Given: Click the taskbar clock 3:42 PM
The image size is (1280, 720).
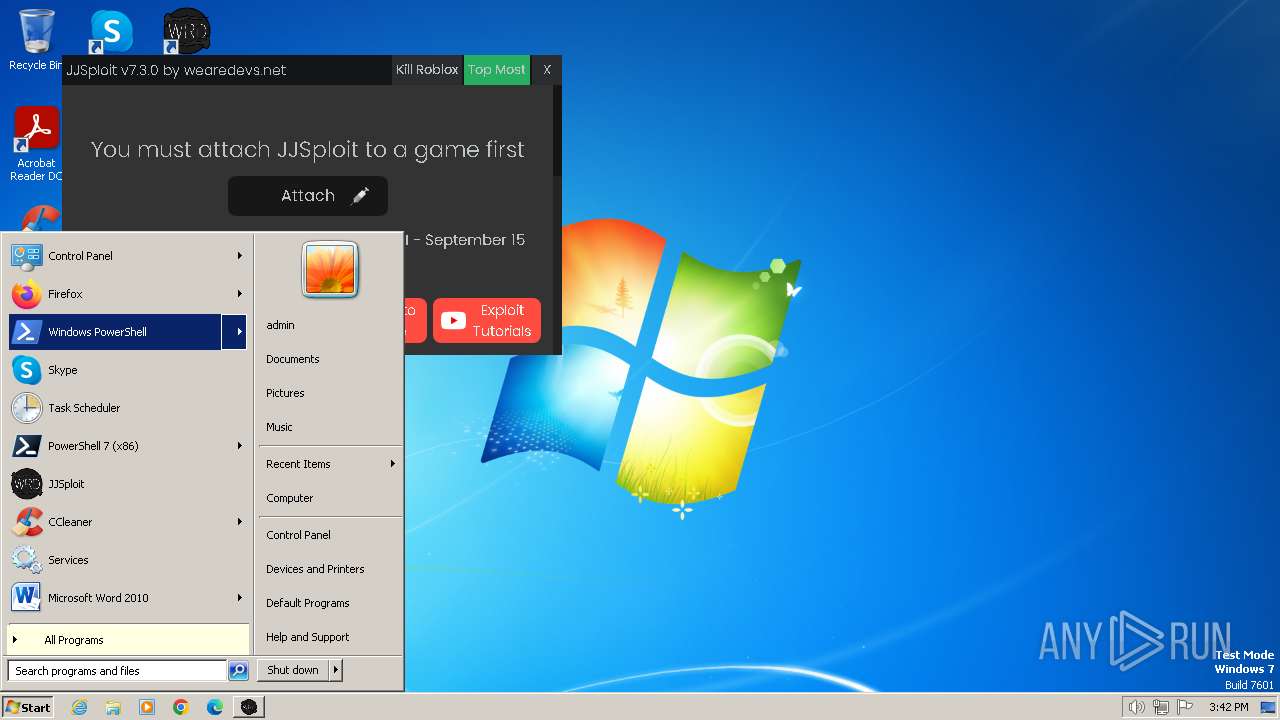Looking at the screenshot, I should point(1228,707).
